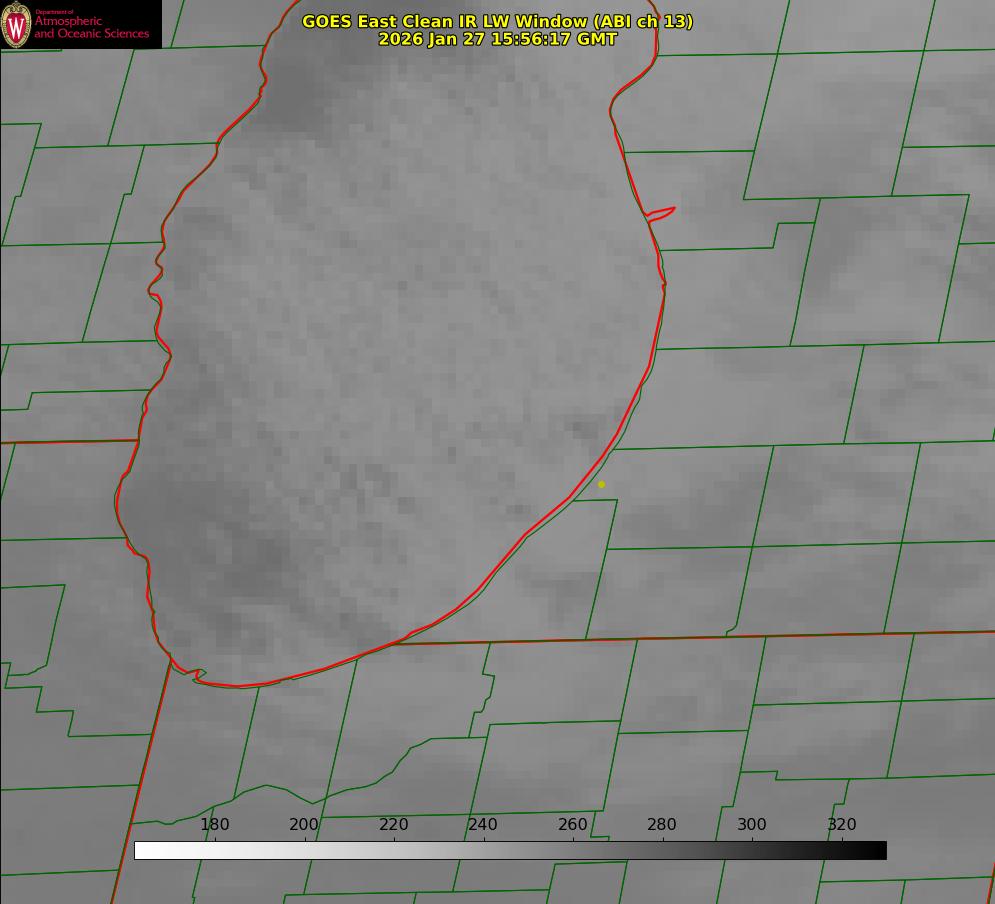Select the GOES East Clean IR title
The width and height of the screenshot is (995, 904).
497,21
